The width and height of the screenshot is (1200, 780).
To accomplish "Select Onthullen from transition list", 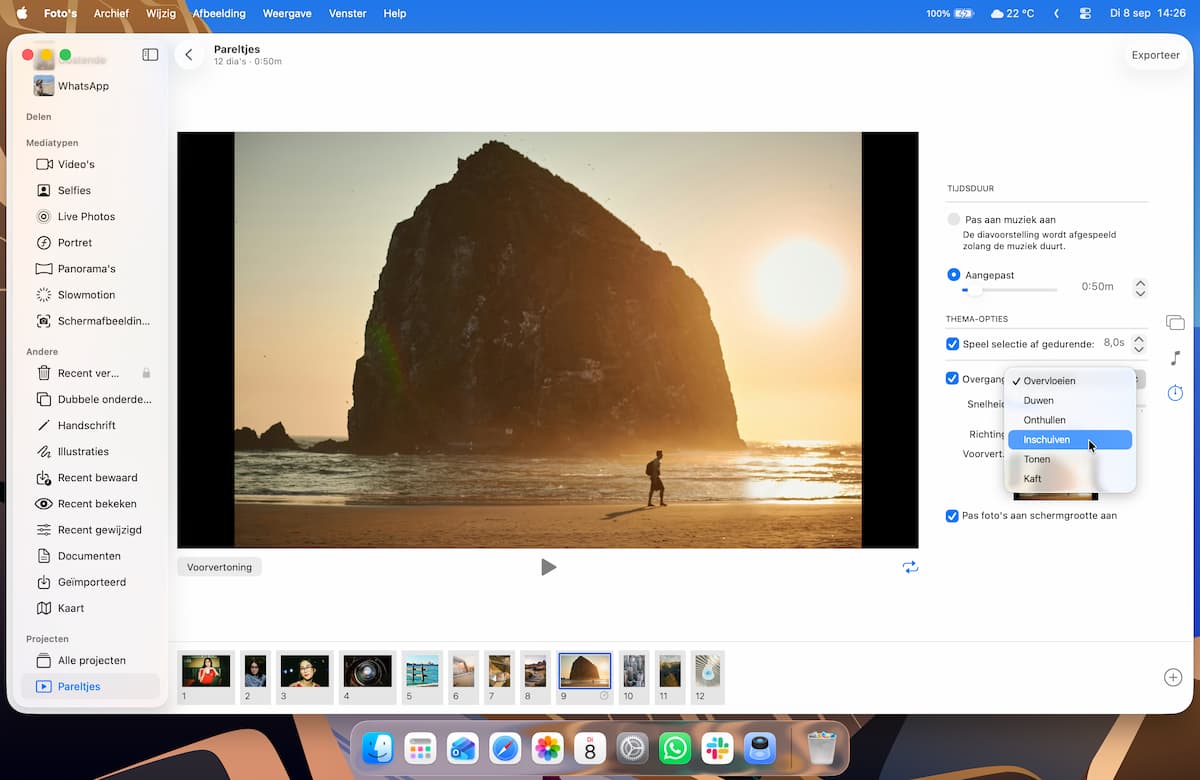I will [1070, 420].
